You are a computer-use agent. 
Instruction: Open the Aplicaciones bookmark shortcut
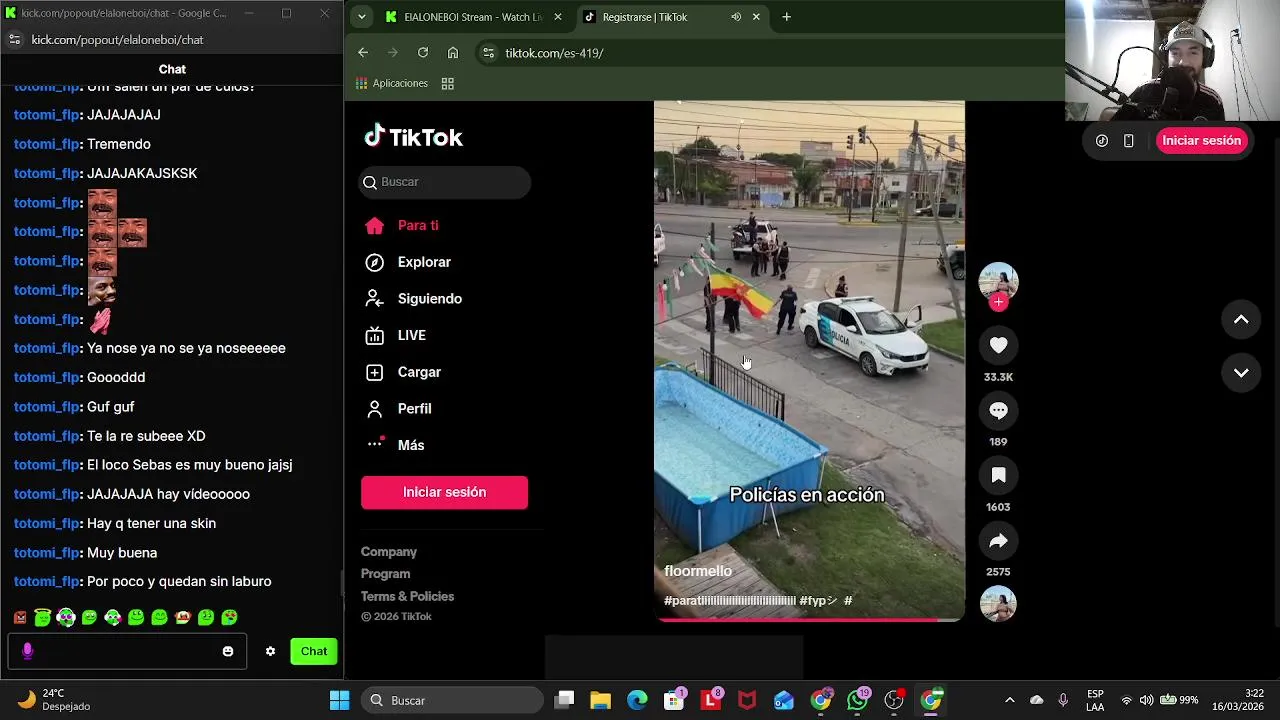(390, 83)
